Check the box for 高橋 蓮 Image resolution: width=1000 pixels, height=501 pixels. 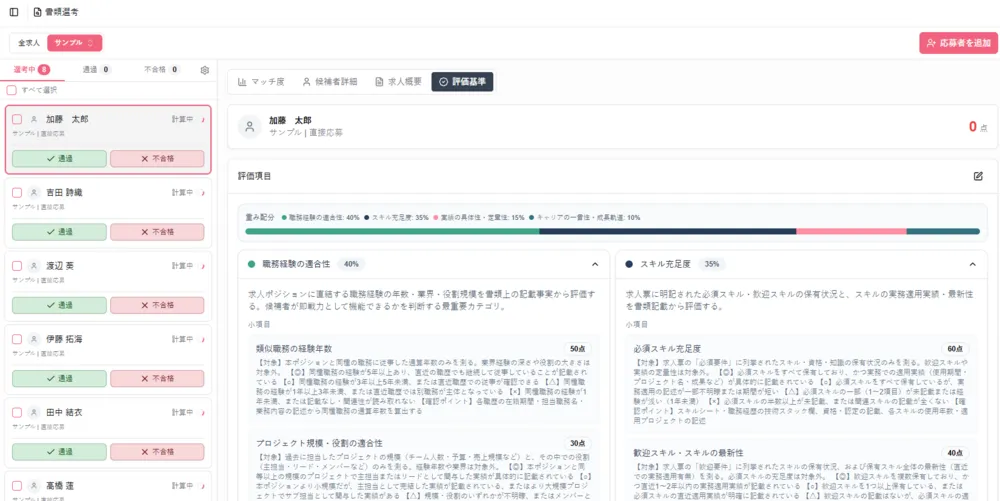click(x=17, y=486)
